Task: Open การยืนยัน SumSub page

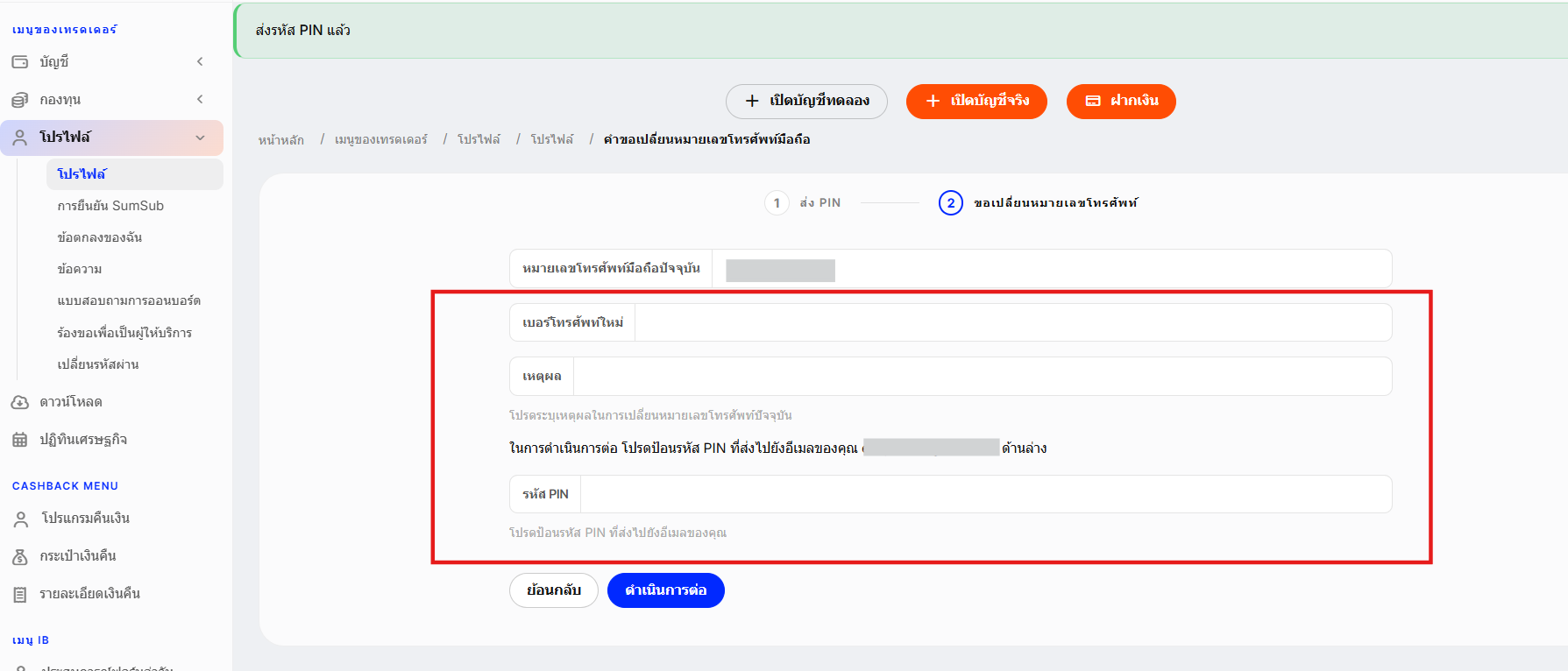Action: point(110,206)
